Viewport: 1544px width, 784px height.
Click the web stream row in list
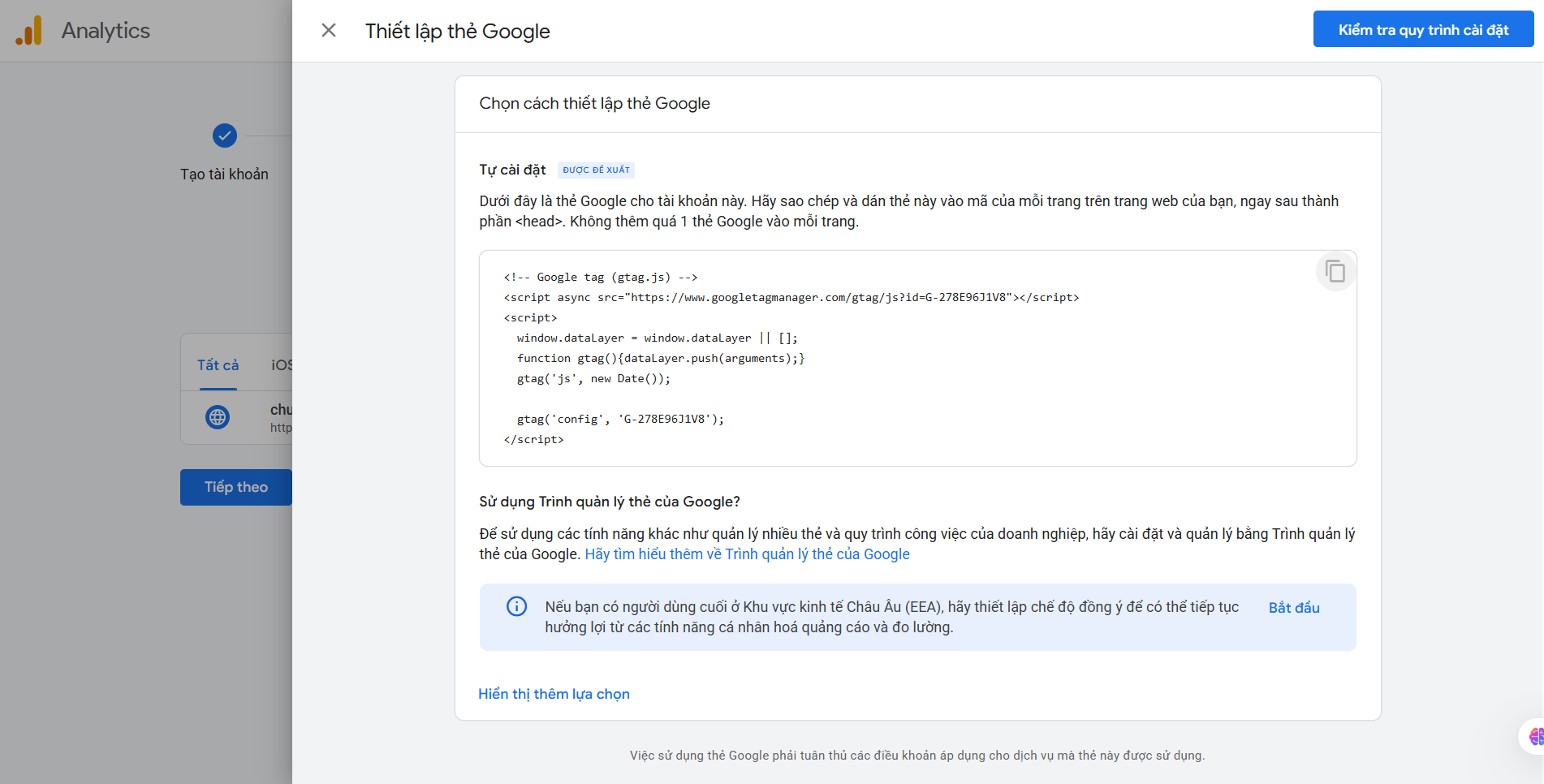(236, 417)
